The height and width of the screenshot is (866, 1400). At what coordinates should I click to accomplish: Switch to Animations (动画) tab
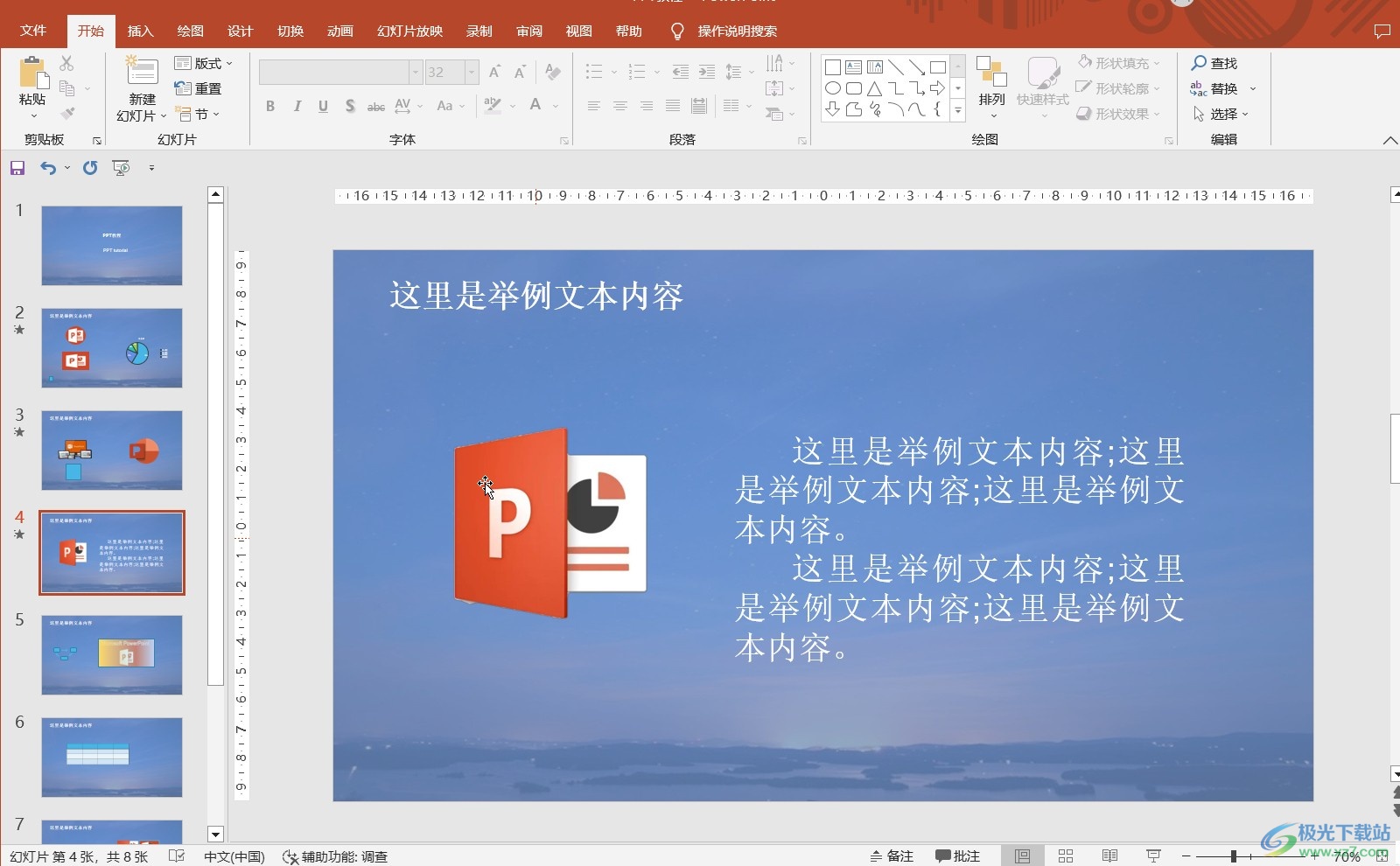pyautogui.click(x=339, y=31)
